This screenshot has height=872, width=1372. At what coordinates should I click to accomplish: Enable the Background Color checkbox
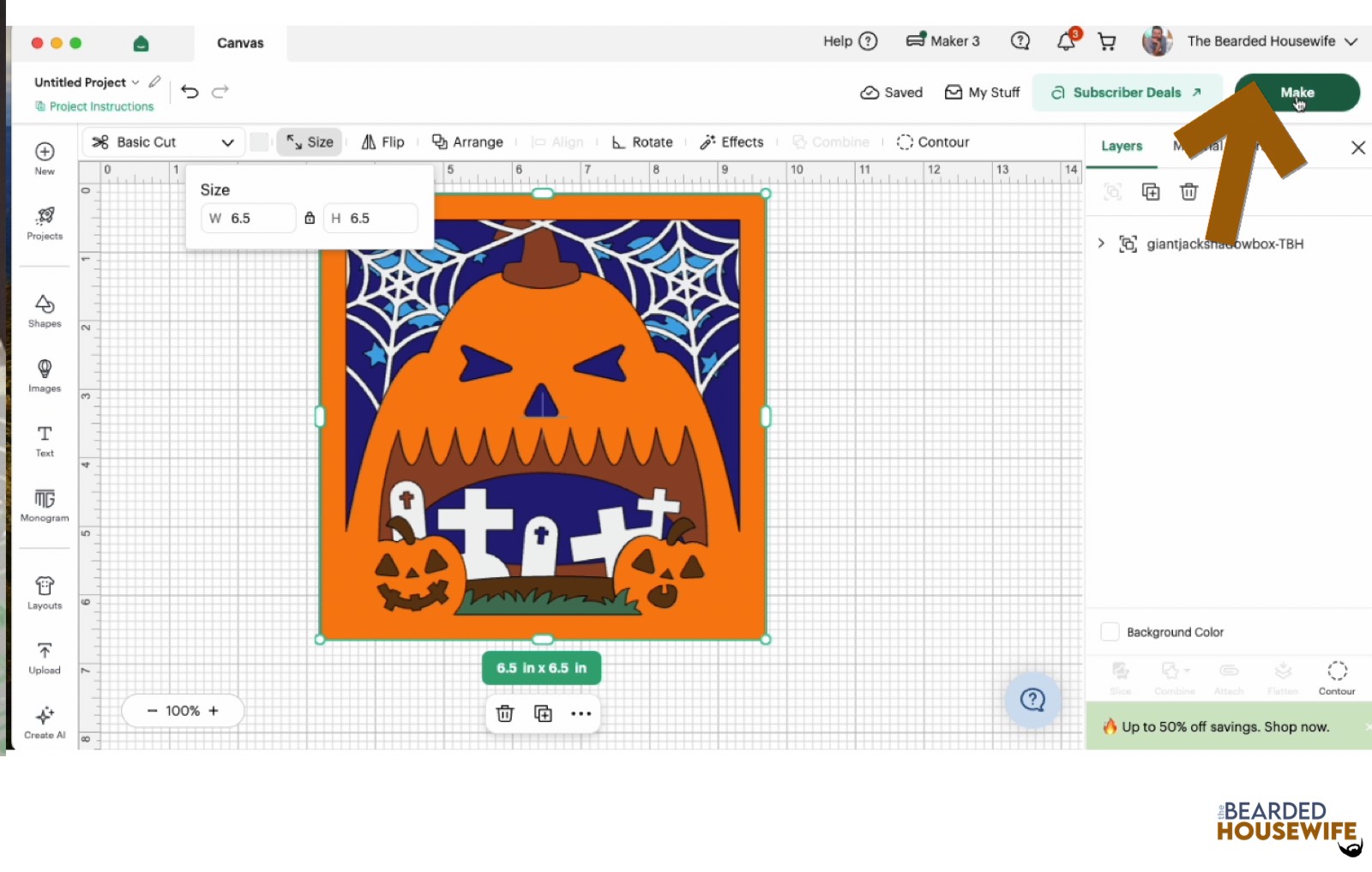pyautogui.click(x=1110, y=632)
